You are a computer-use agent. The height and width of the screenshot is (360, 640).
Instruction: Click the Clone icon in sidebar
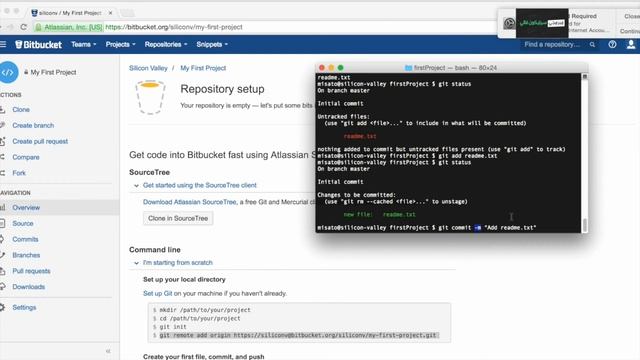(x=2, y=109)
